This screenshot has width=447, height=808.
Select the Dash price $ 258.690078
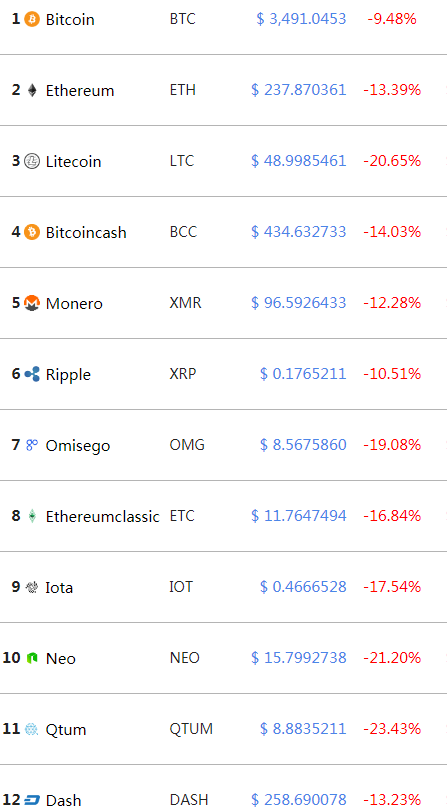(299, 800)
